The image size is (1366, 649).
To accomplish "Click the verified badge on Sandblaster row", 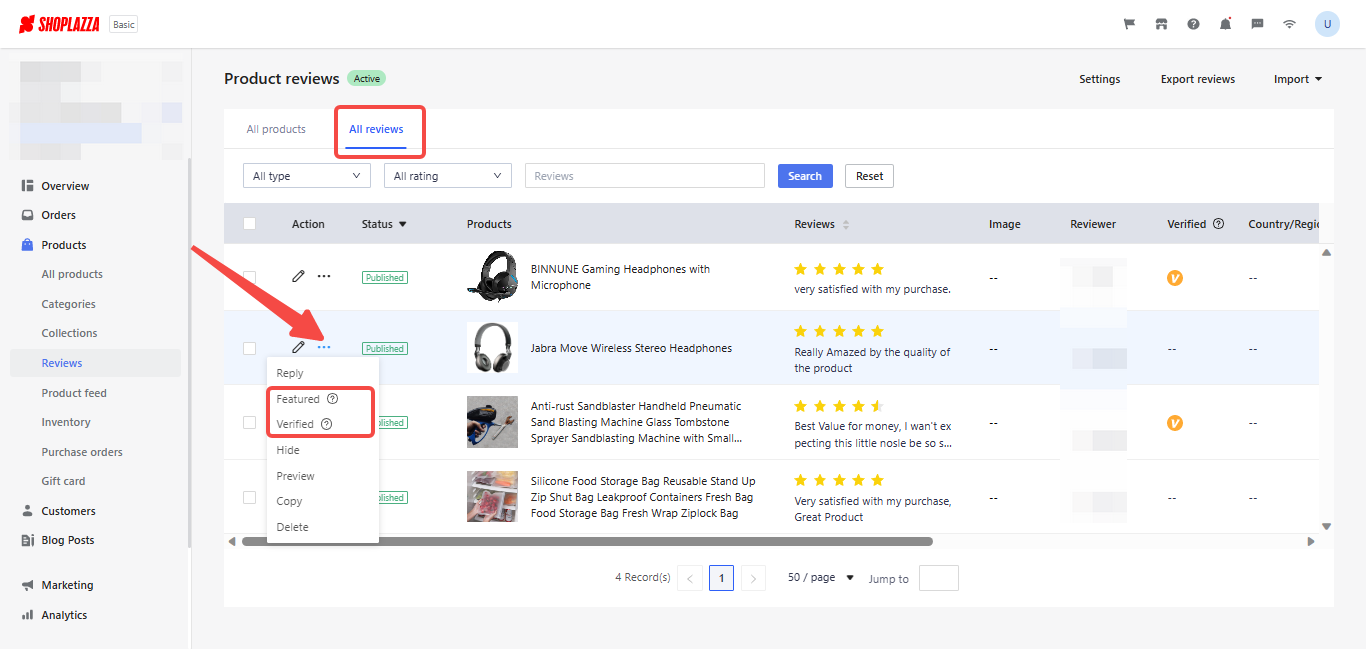I will 1175,423.
